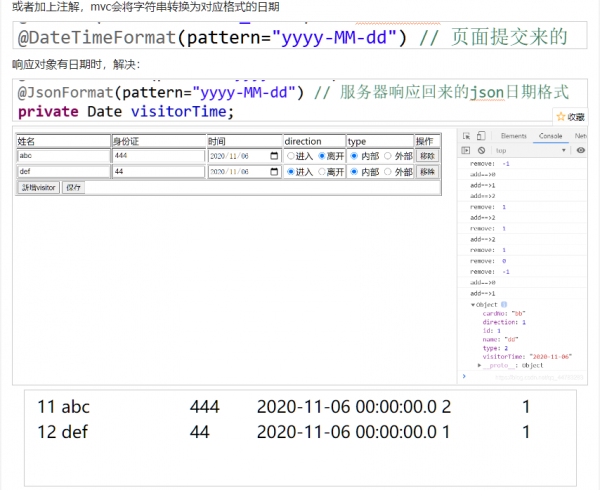Open the calendar picker in def row

point(274,172)
